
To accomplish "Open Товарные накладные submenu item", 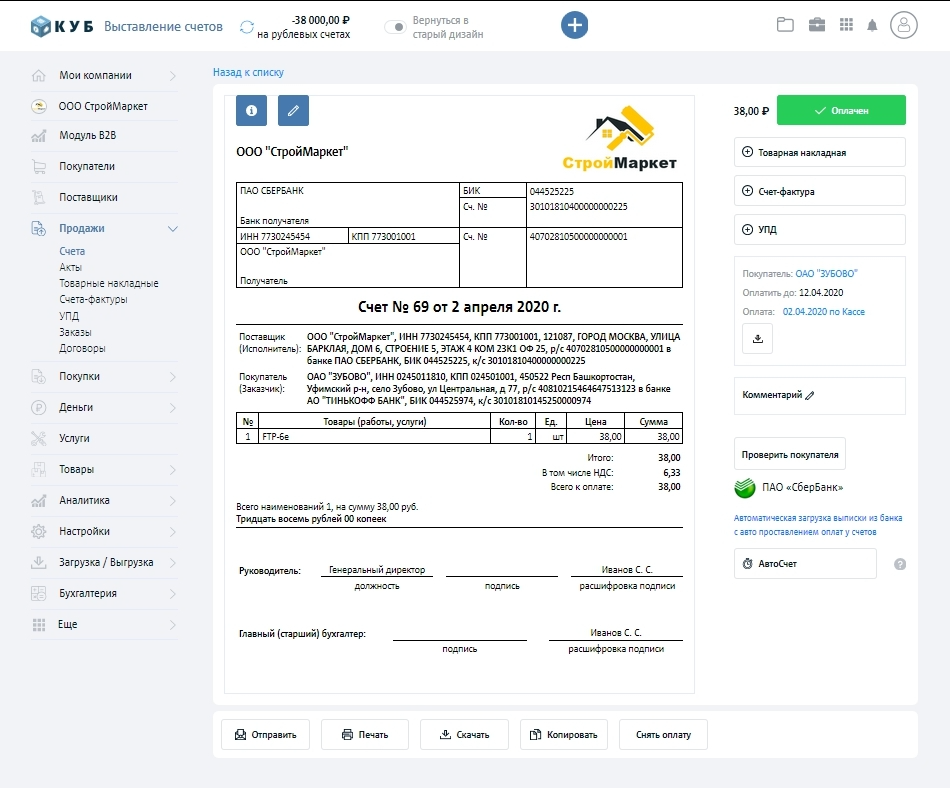I will coord(108,283).
